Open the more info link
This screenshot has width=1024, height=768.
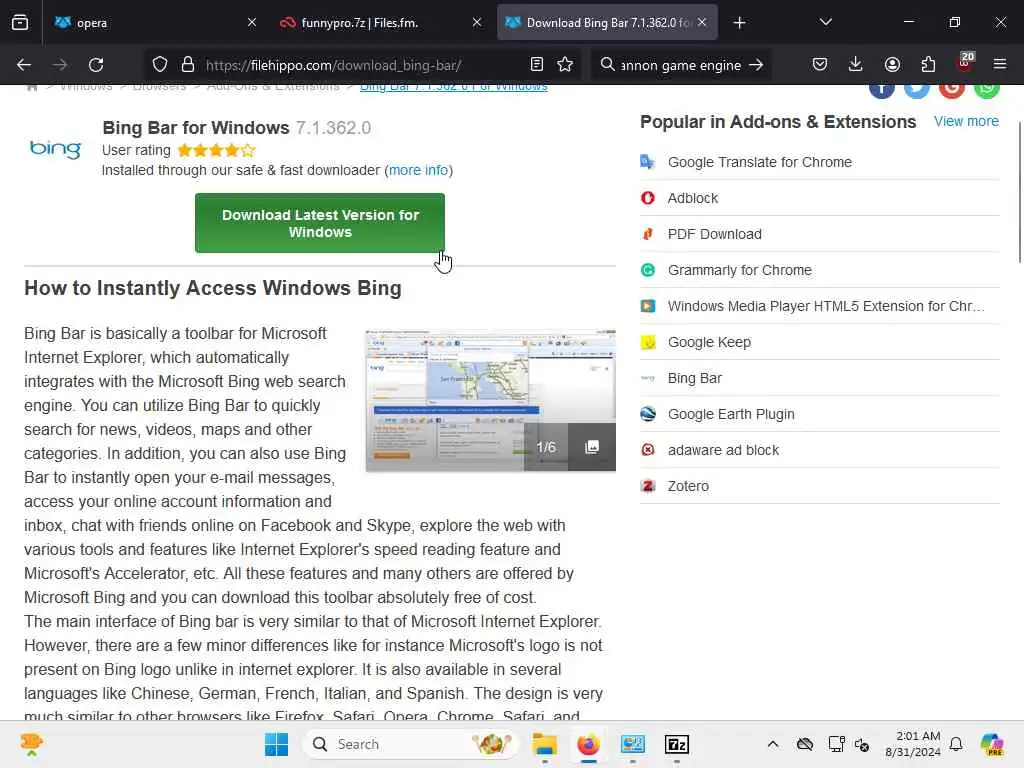coord(419,170)
